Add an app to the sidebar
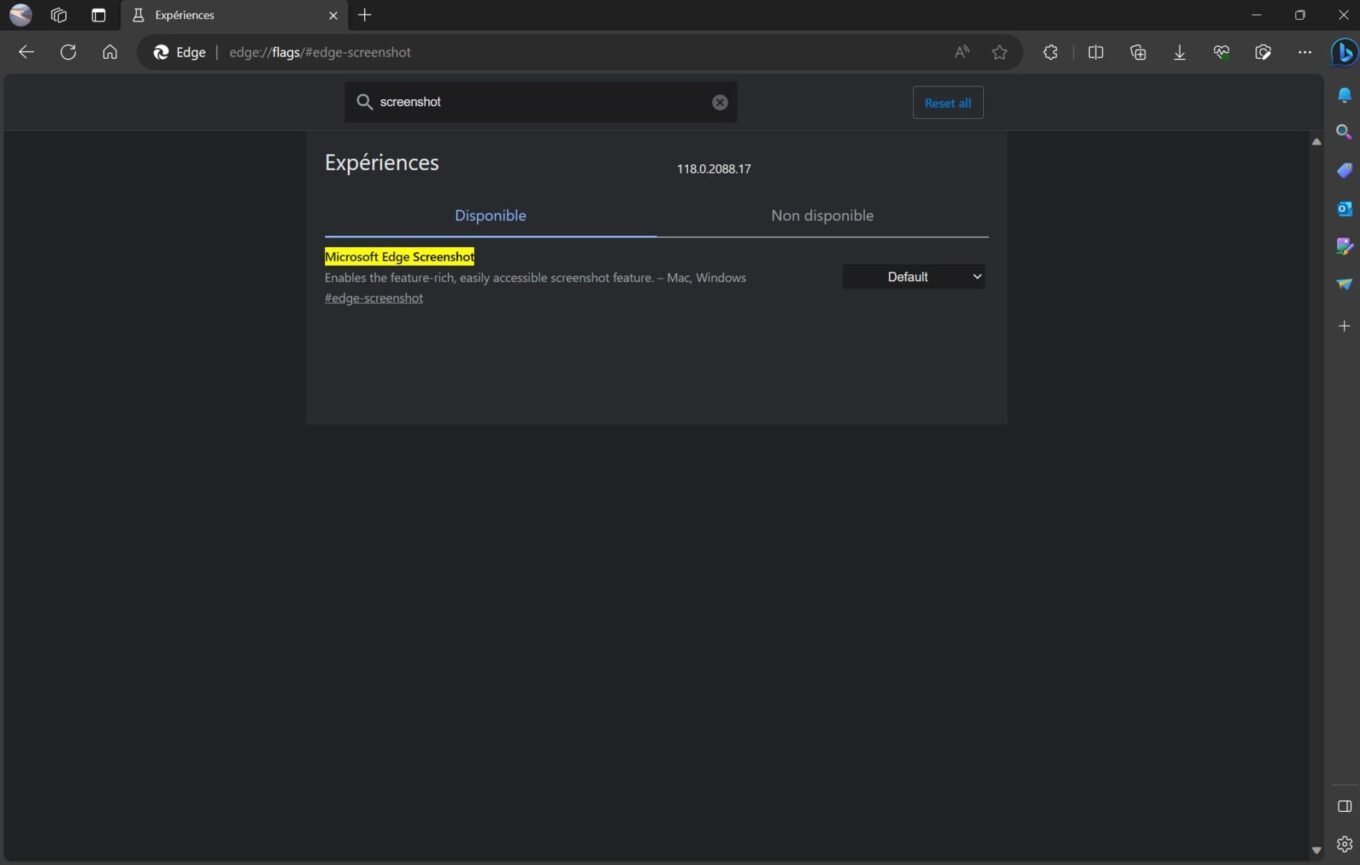1360x865 pixels. pyautogui.click(x=1344, y=326)
